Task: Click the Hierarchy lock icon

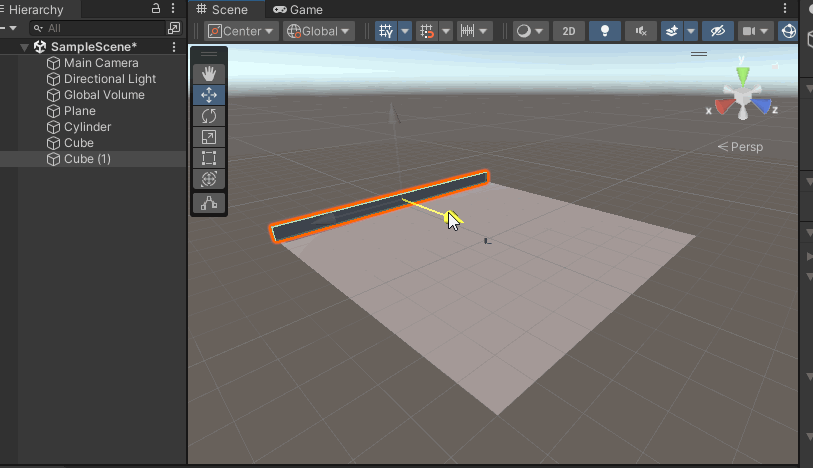Action: (x=156, y=8)
